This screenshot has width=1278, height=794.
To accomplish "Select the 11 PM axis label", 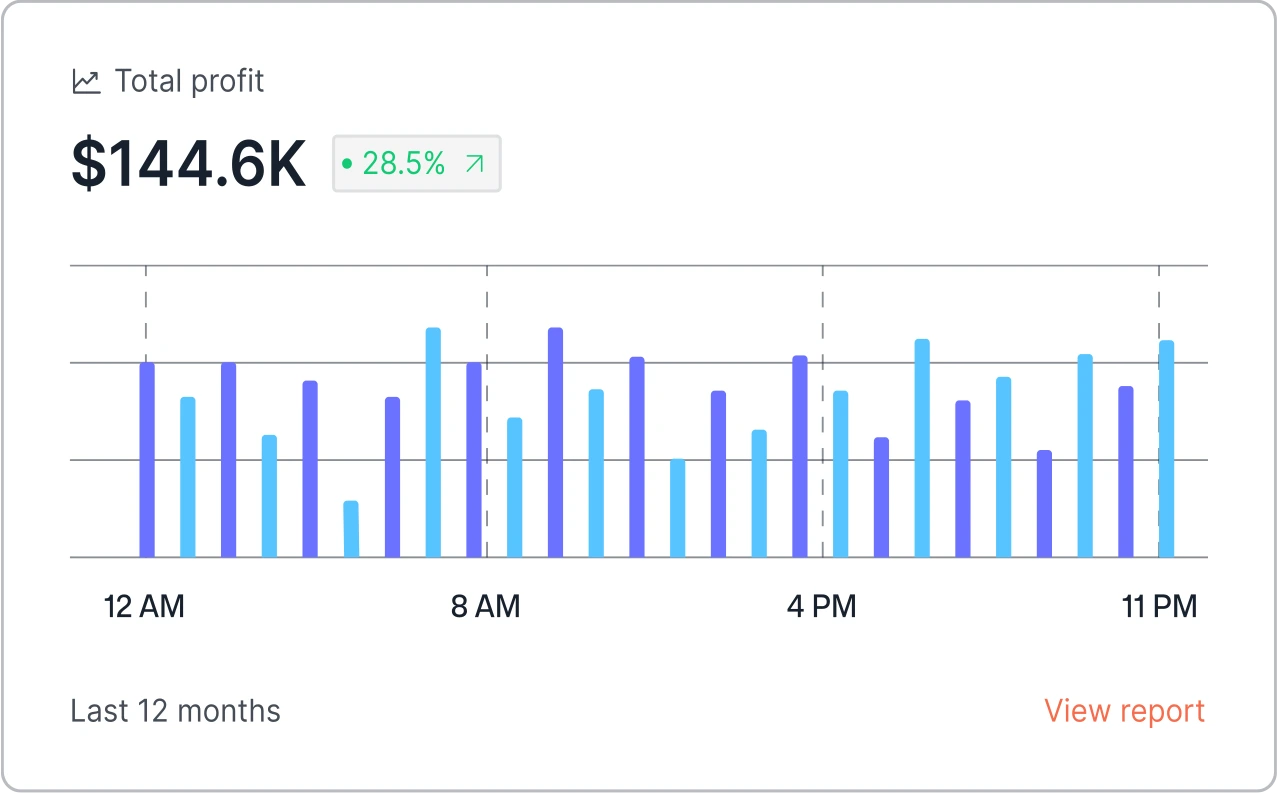I will 1159,607.
